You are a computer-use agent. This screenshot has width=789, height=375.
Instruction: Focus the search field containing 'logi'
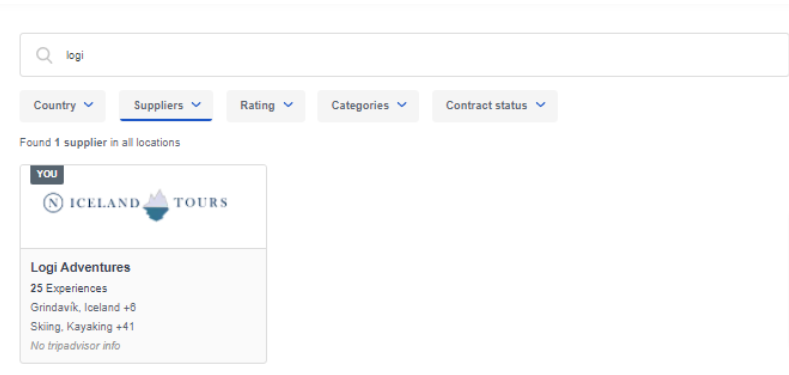click(x=404, y=55)
